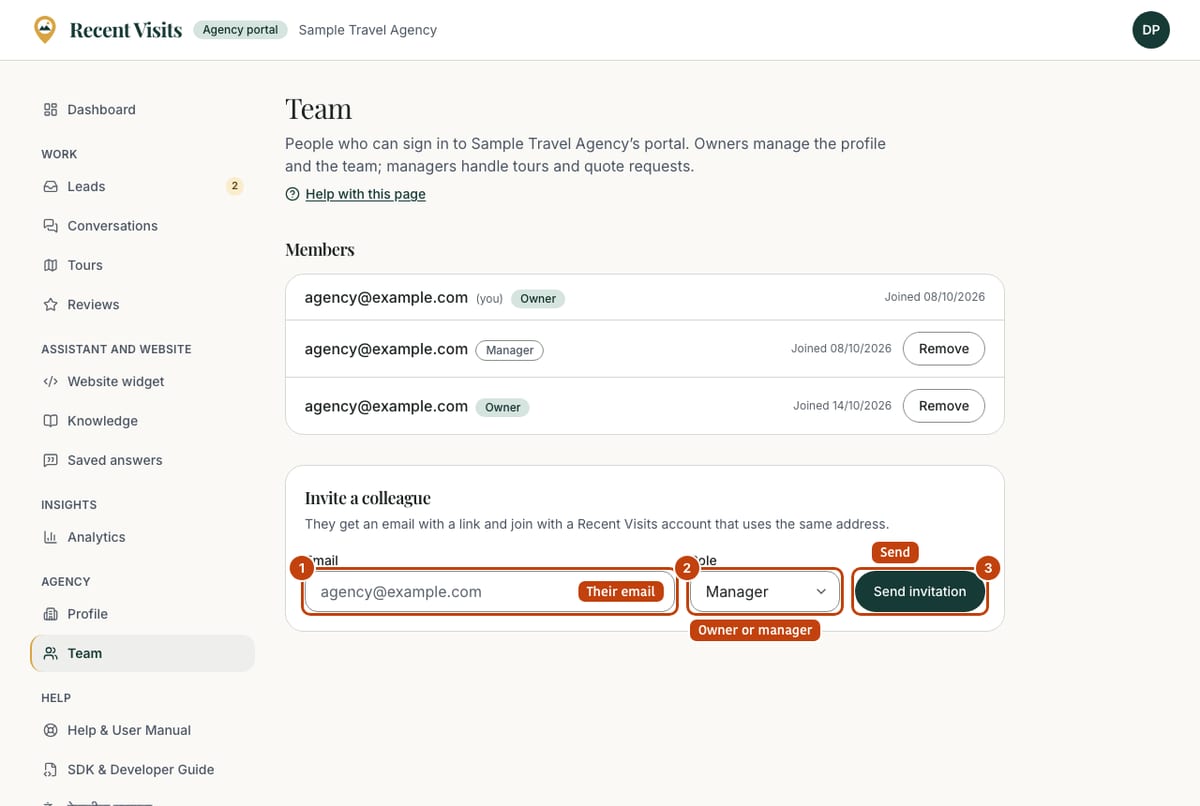Click the question mark help circle icon

[292, 194]
